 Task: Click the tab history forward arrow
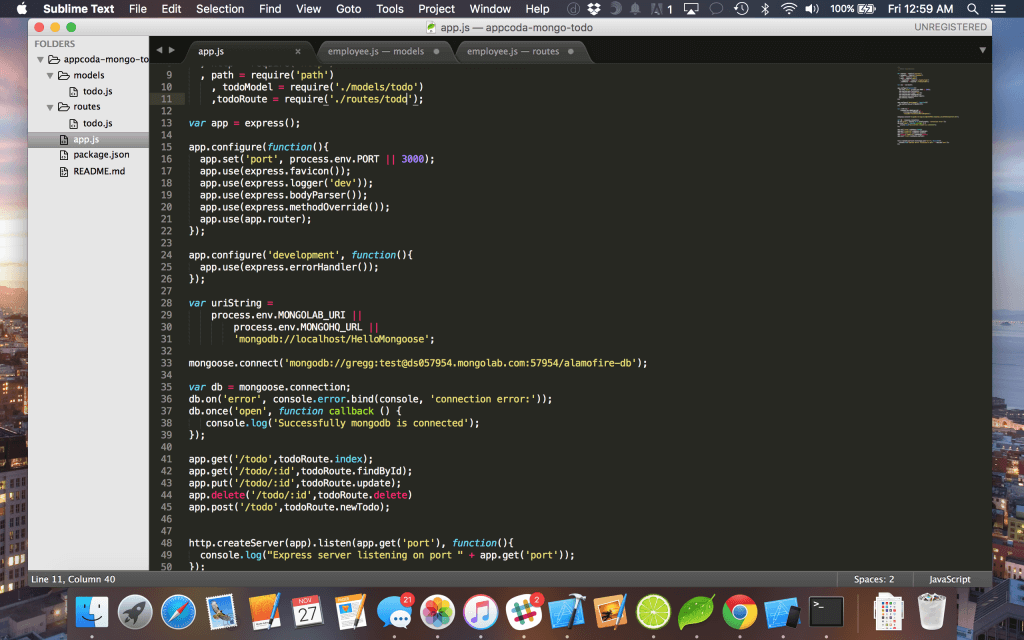[x=172, y=50]
